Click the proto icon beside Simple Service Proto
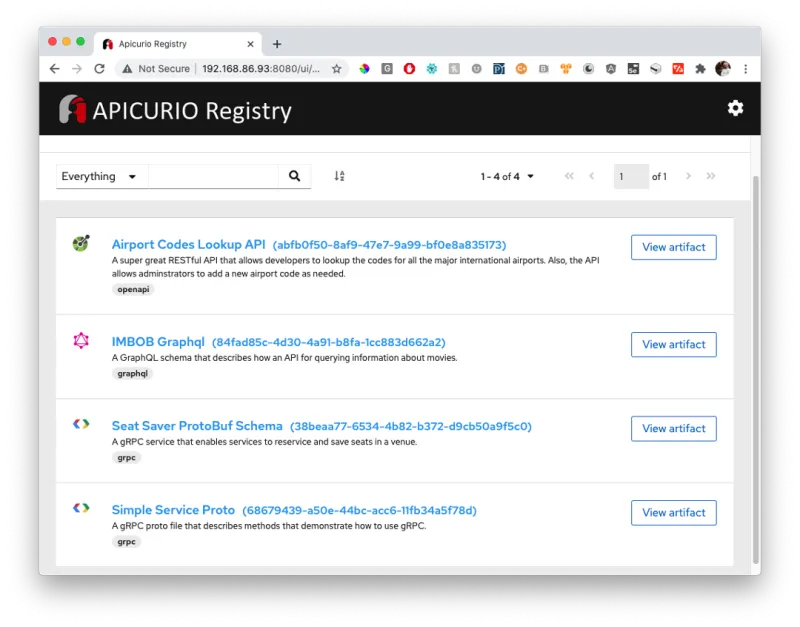Screen dimensions: 800x627 coord(80,507)
